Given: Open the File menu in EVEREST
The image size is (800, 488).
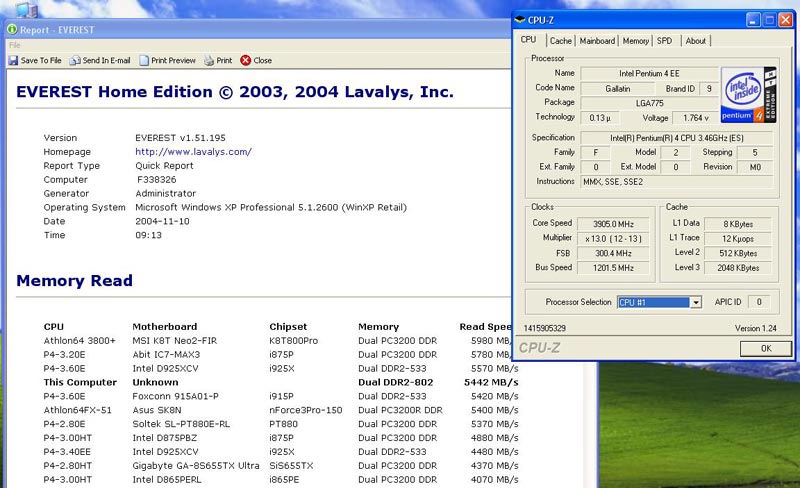Looking at the screenshot, I should [x=14, y=45].
